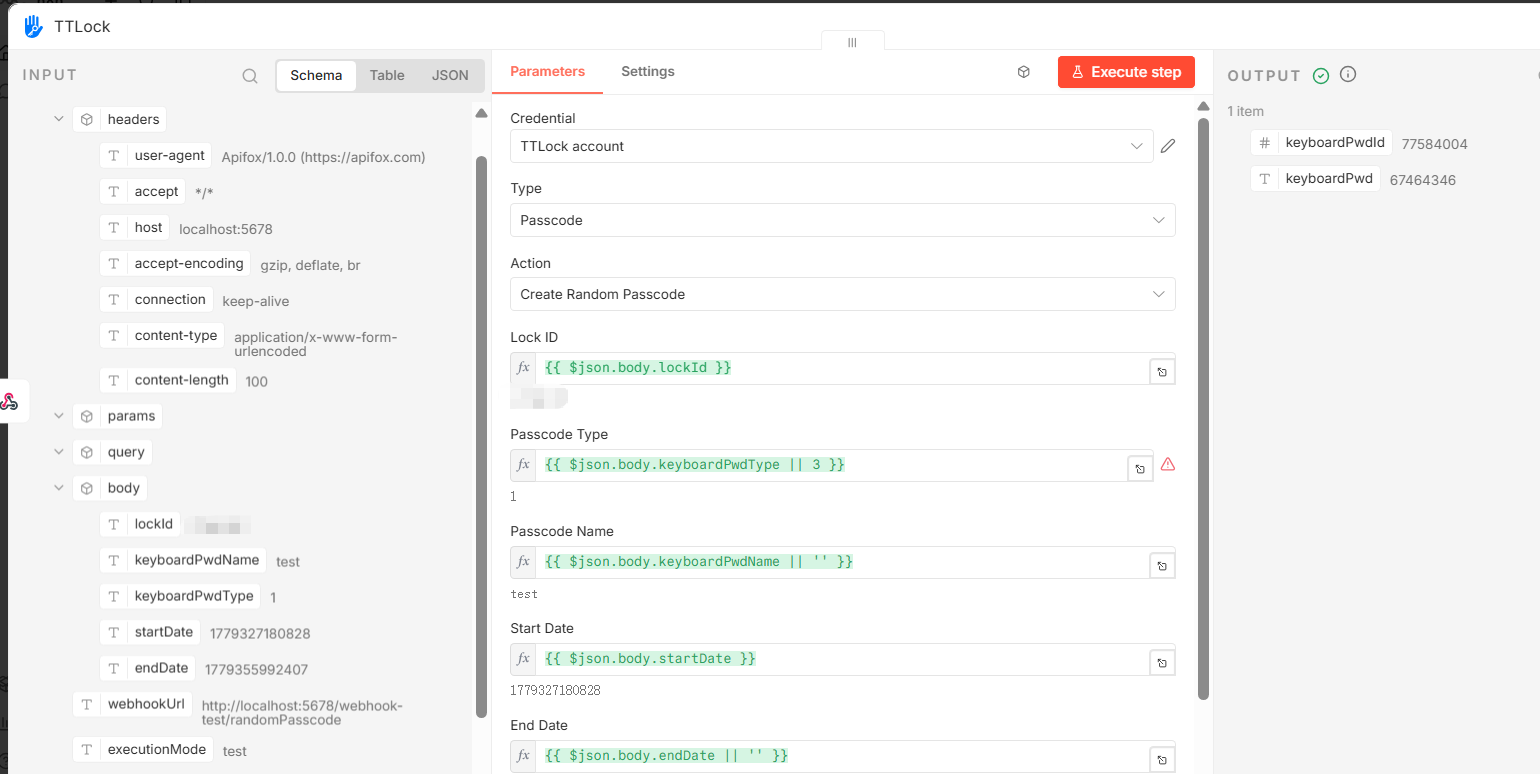Click the cube icon beside headers

pos(87,120)
